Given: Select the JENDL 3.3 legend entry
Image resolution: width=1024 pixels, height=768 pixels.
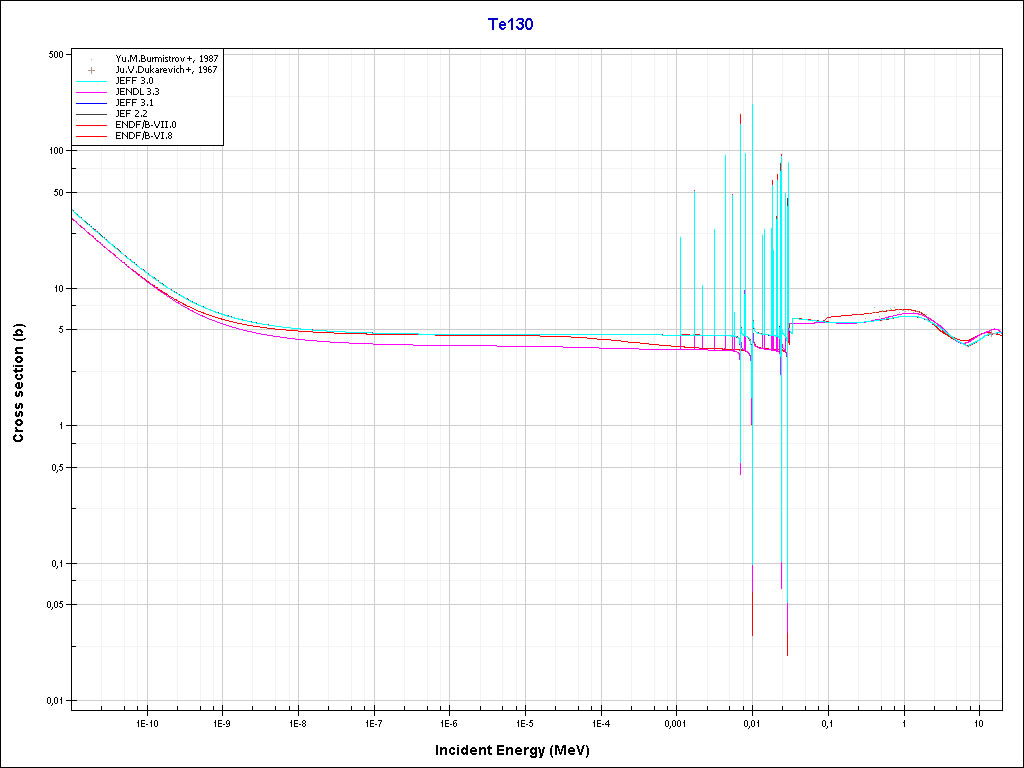Looking at the screenshot, I should [138, 92].
